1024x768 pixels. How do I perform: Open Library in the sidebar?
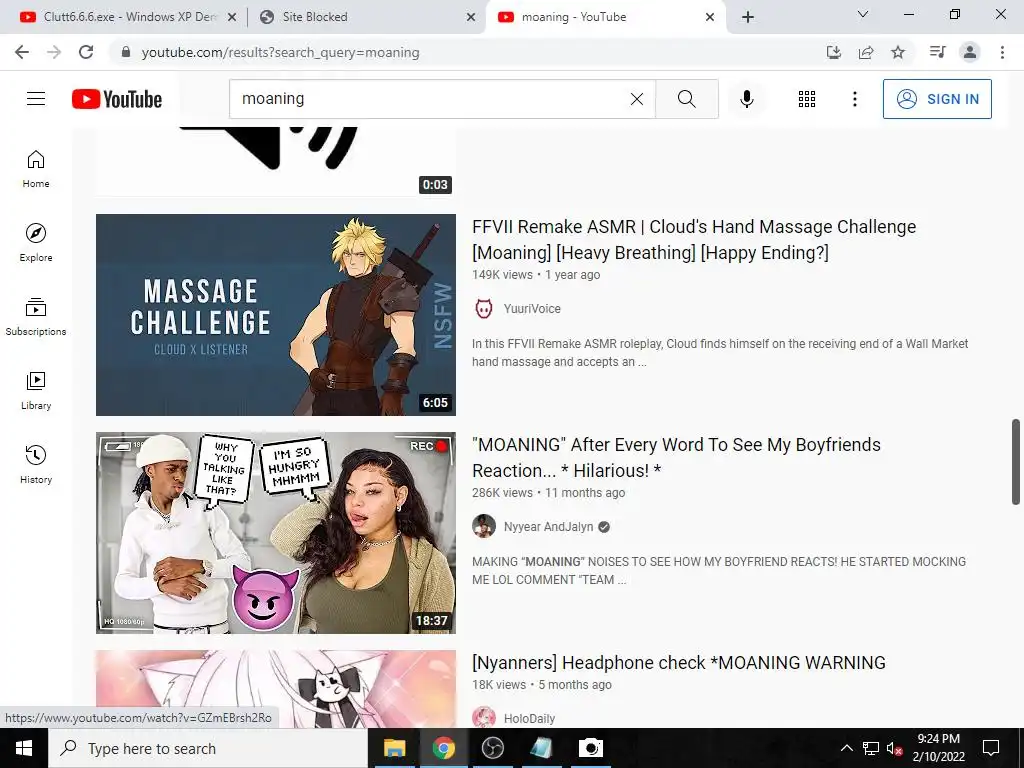tap(36, 391)
